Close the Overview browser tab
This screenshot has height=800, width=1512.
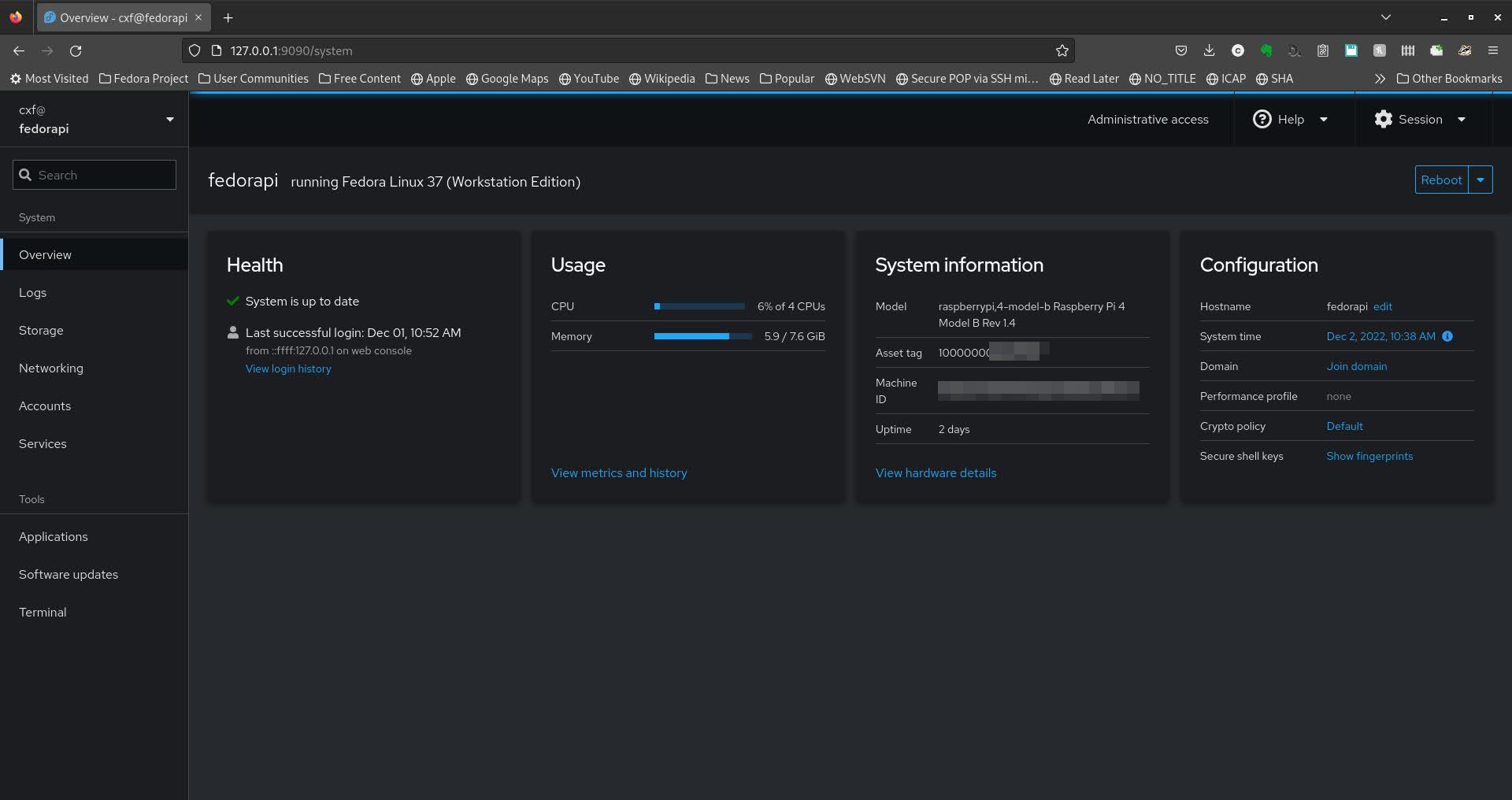(x=198, y=17)
